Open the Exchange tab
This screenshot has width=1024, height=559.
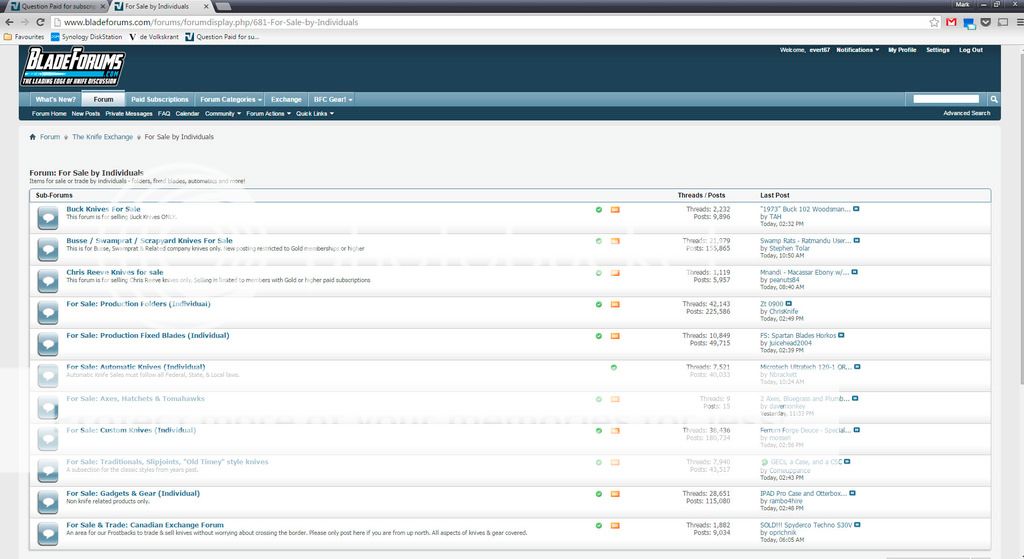click(x=286, y=99)
